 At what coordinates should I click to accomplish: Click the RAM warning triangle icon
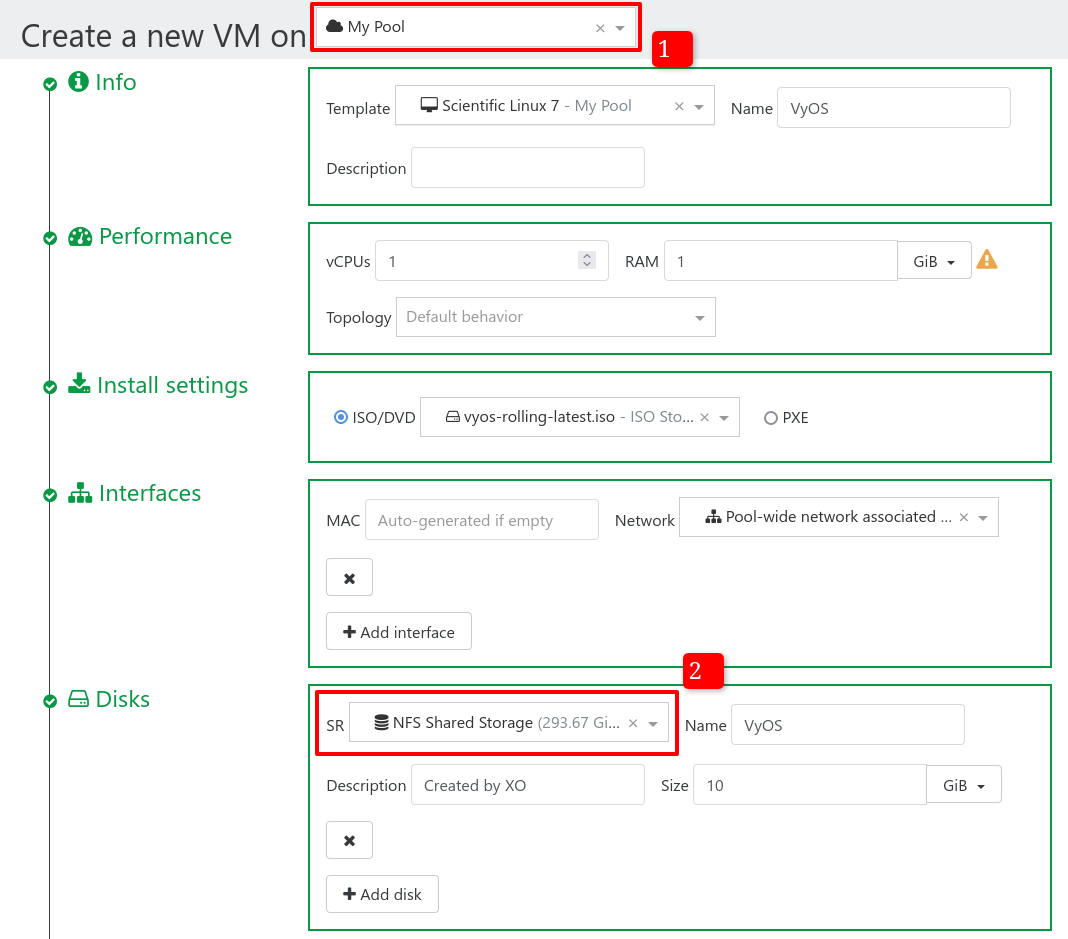[987, 260]
